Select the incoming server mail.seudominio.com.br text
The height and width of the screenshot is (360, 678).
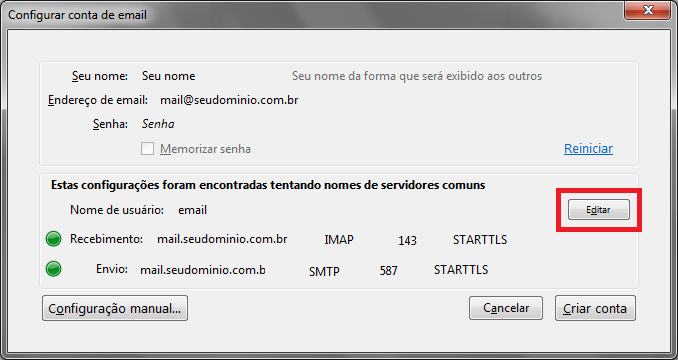(222, 239)
